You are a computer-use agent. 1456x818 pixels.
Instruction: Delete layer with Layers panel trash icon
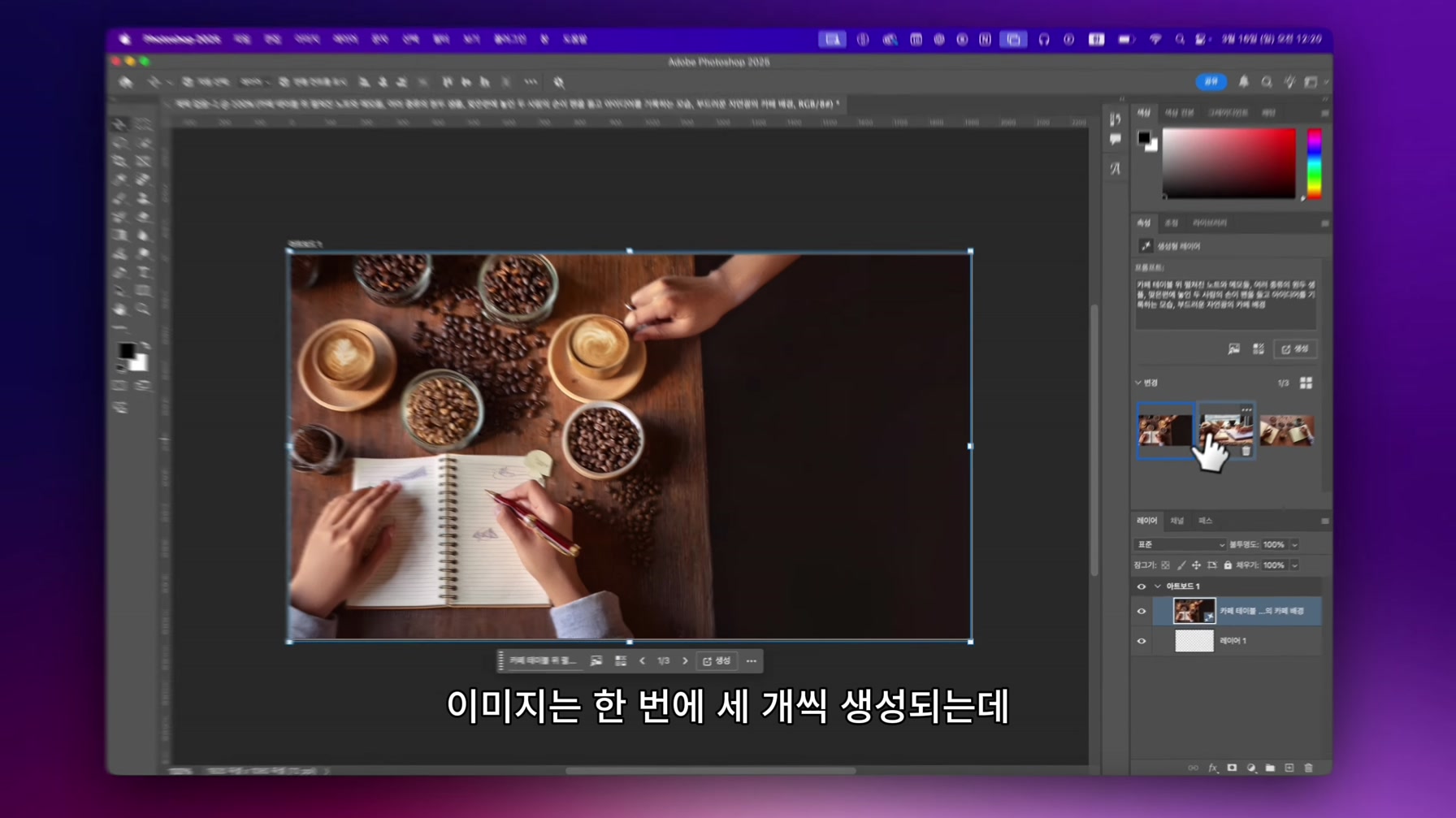(1308, 768)
